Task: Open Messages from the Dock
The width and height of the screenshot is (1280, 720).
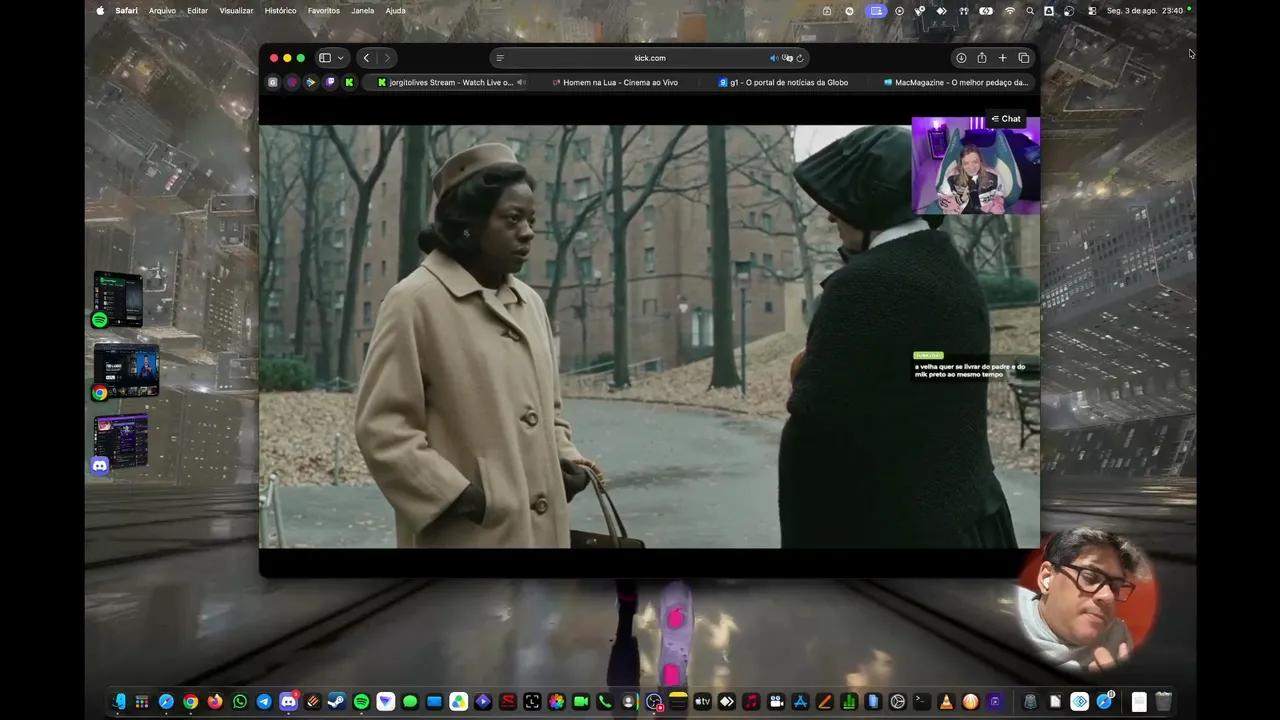Action: pyautogui.click(x=410, y=702)
